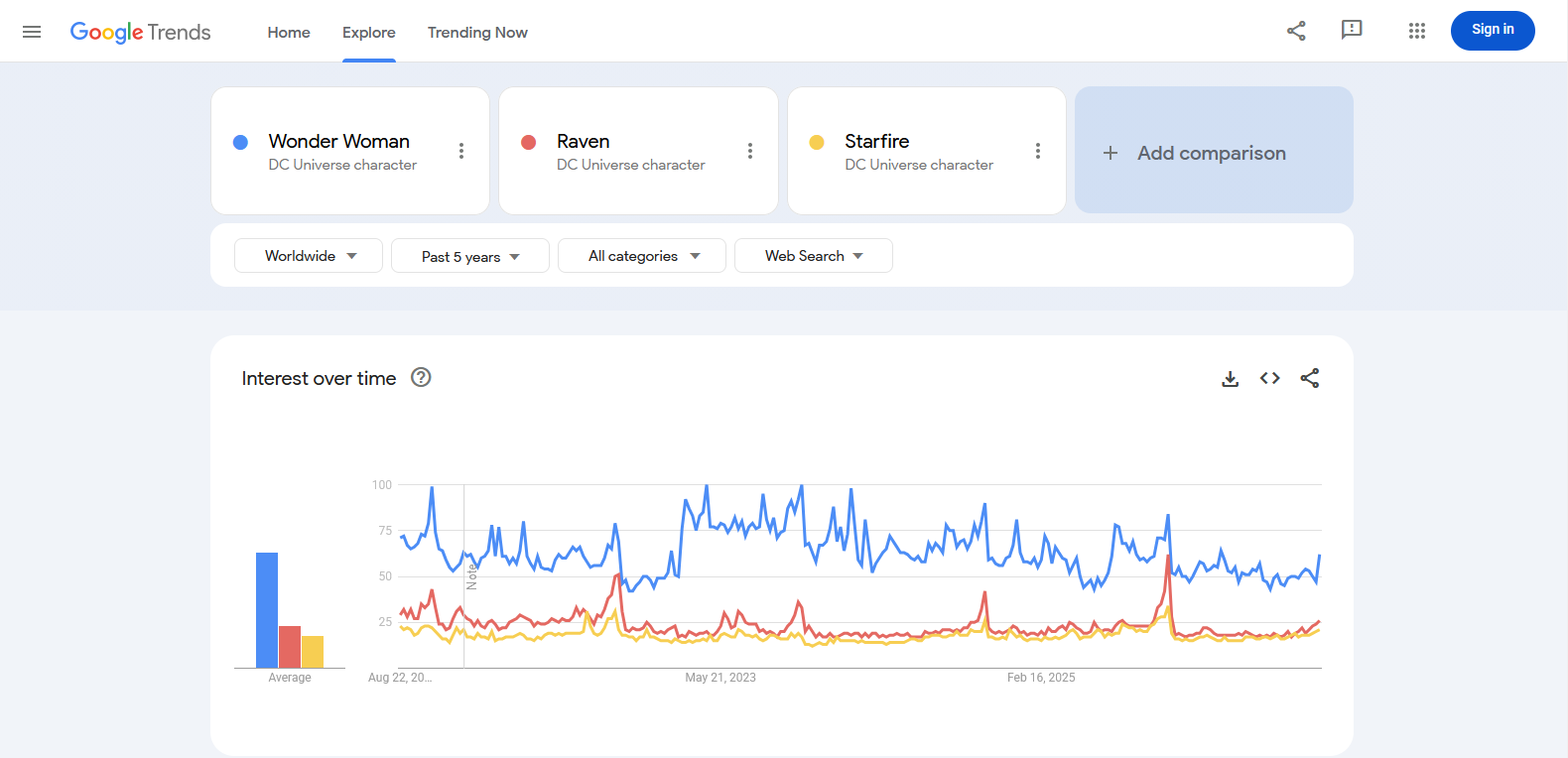The height and width of the screenshot is (758, 1568).
Task: Expand the Past 5 years dropdown
Action: click(x=470, y=255)
